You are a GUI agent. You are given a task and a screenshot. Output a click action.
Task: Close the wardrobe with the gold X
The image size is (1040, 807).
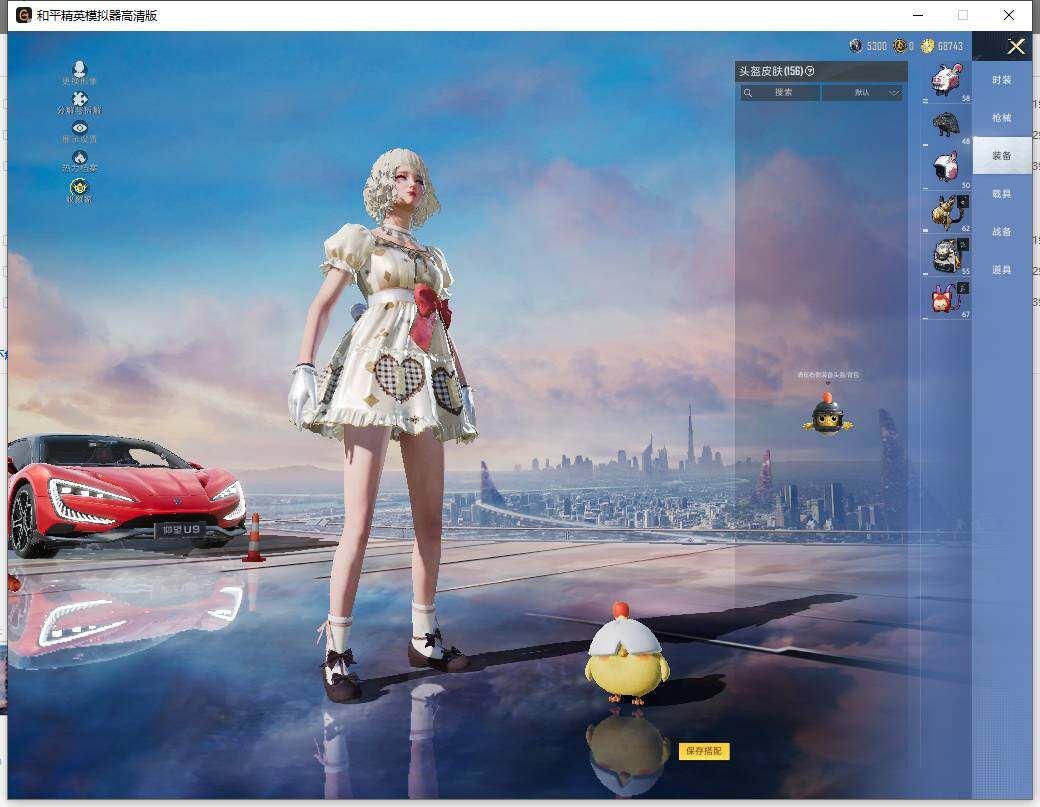tap(1016, 46)
